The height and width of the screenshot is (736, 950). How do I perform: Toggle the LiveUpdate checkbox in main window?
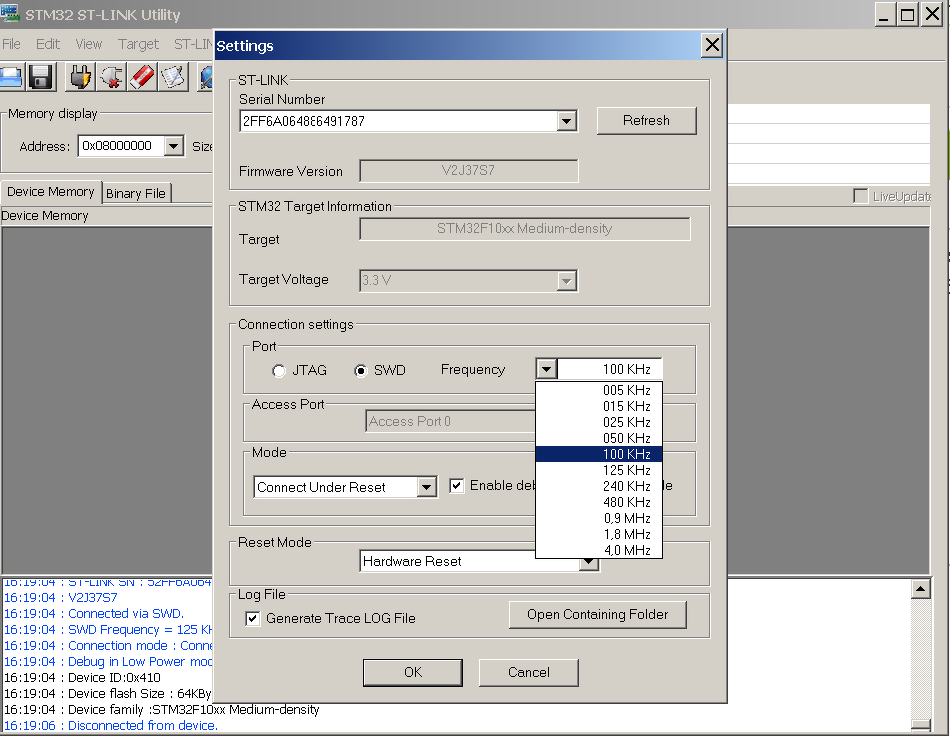tap(860, 196)
